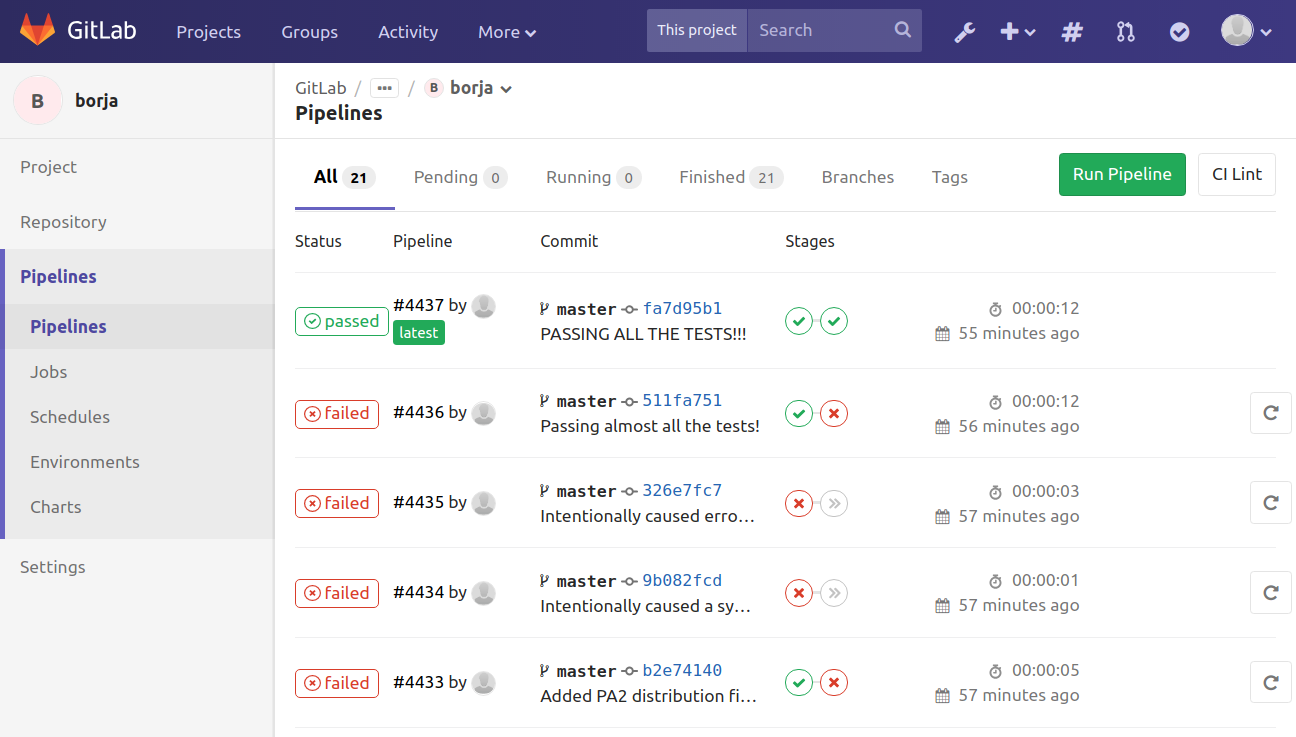Expand the More menu in navbar
The width and height of the screenshot is (1296, 737).
pos(507,32)
